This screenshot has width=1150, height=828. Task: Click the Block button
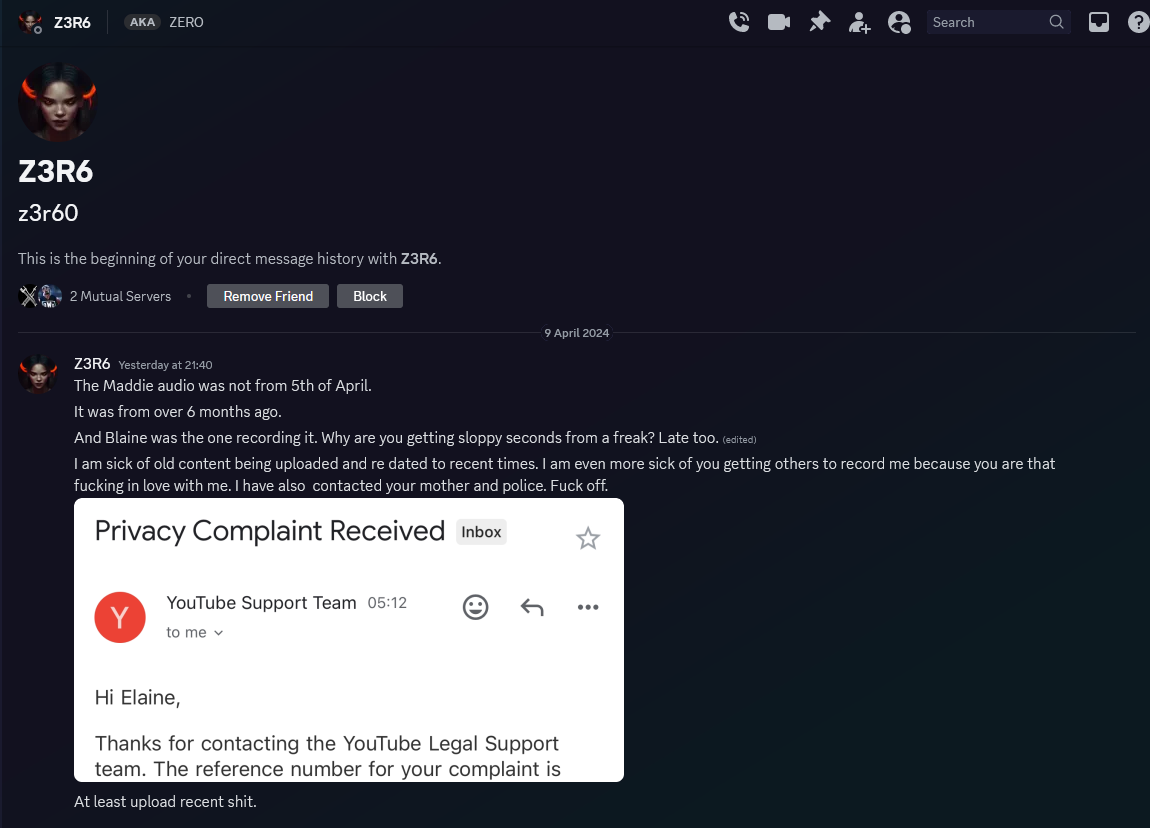[x=370, y=296]
